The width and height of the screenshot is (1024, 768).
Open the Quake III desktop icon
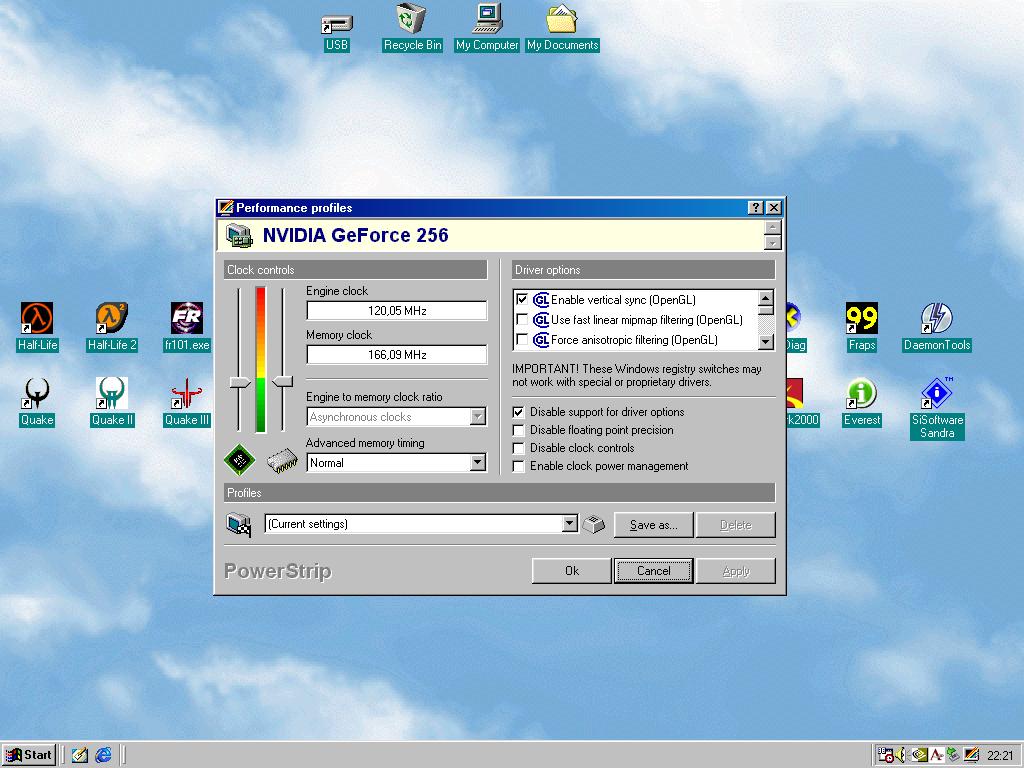[x=187, y=394]
